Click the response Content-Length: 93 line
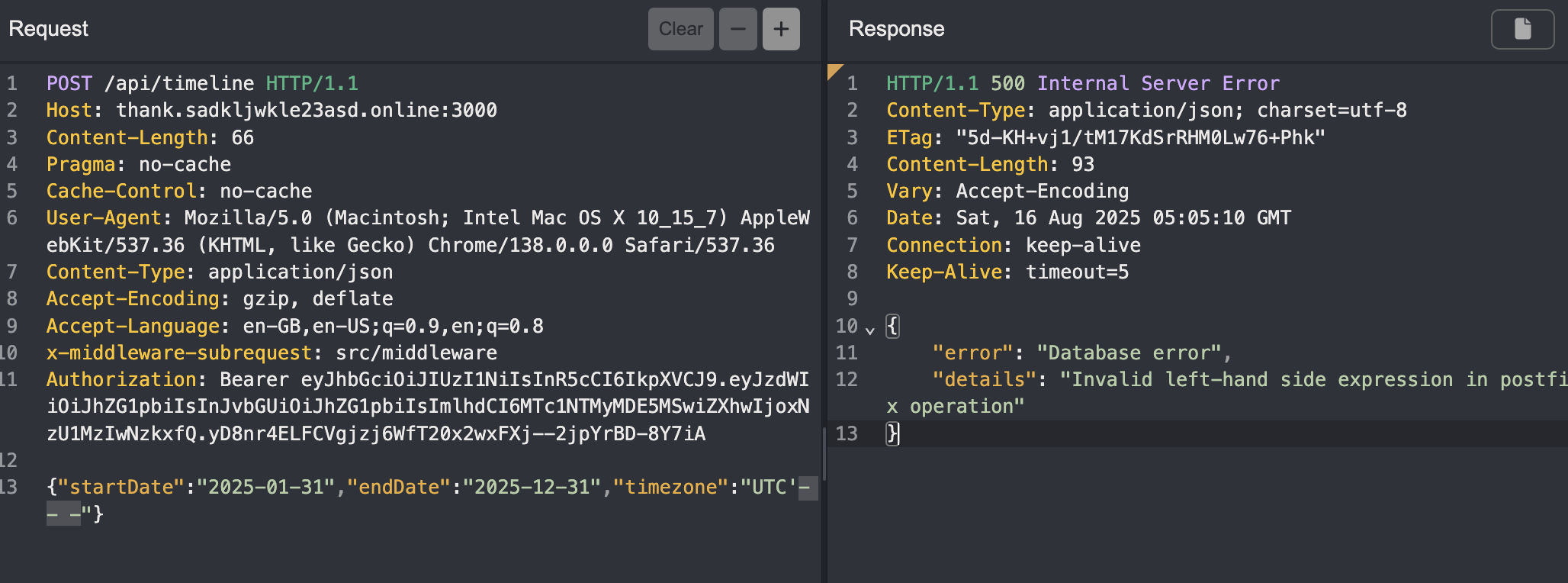This screenshot has height=583, width=1568. coord(990,164)
